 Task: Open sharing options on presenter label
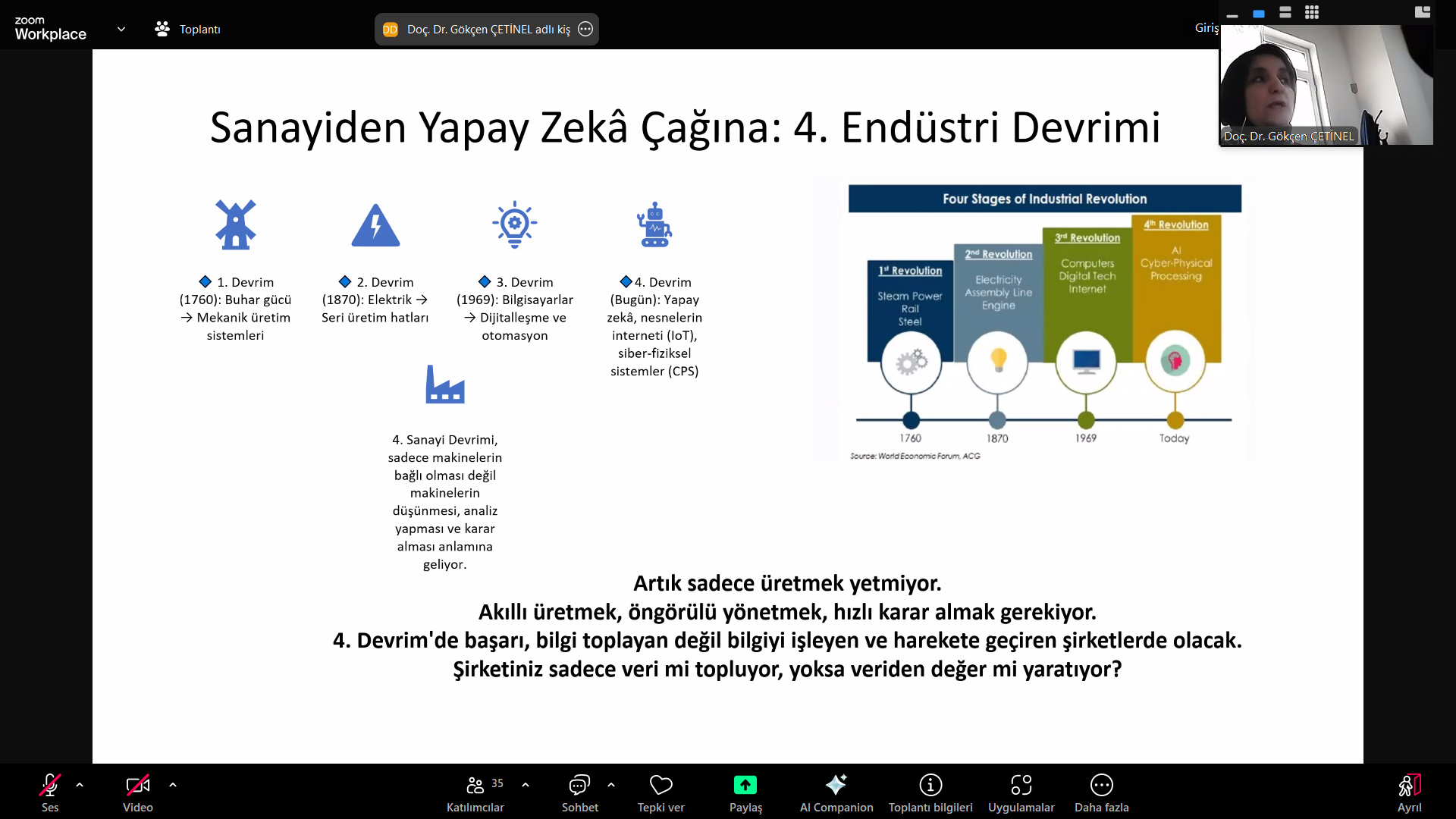585,29
